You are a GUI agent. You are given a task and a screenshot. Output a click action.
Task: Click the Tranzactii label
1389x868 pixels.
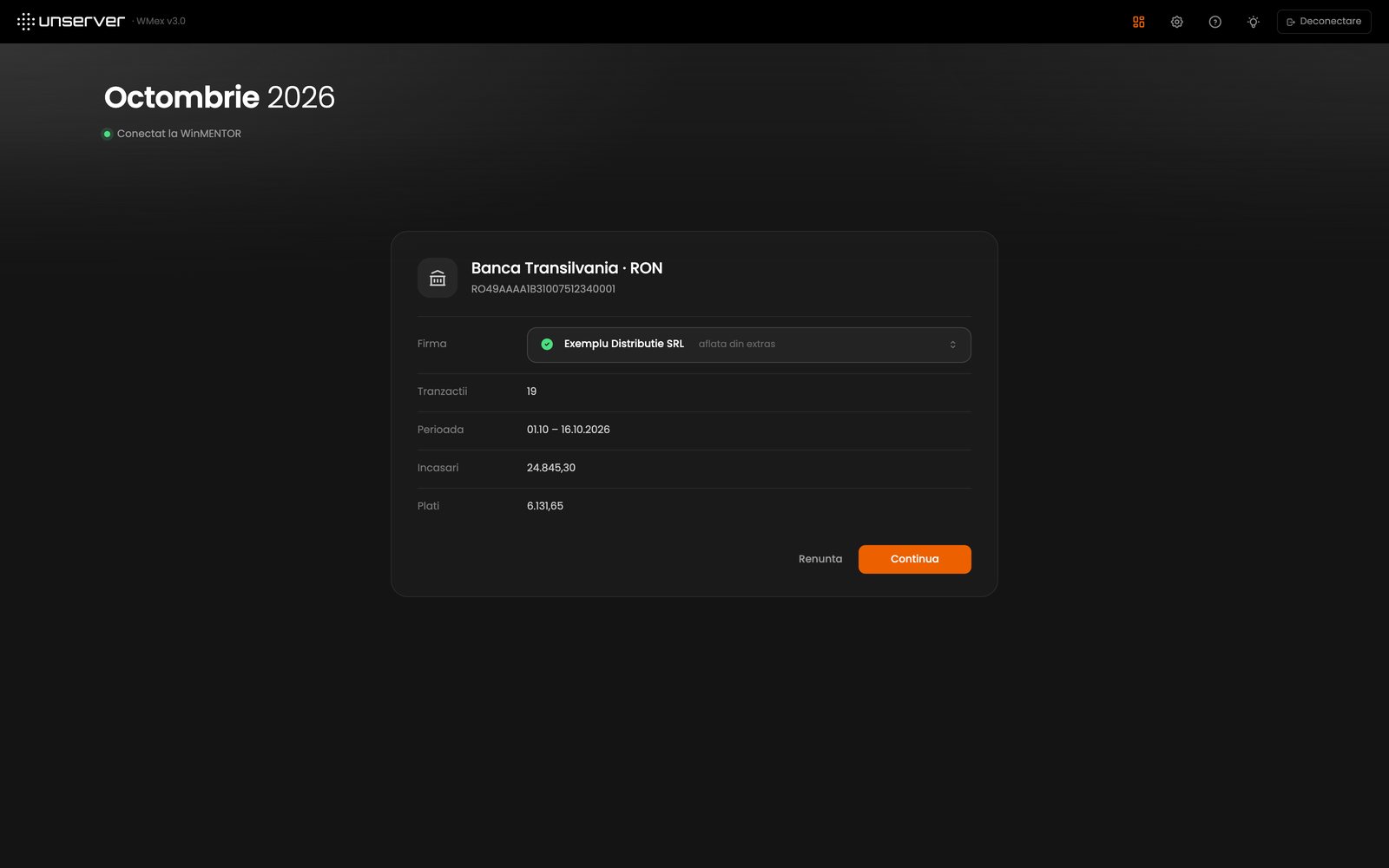(x=442, y=391)
